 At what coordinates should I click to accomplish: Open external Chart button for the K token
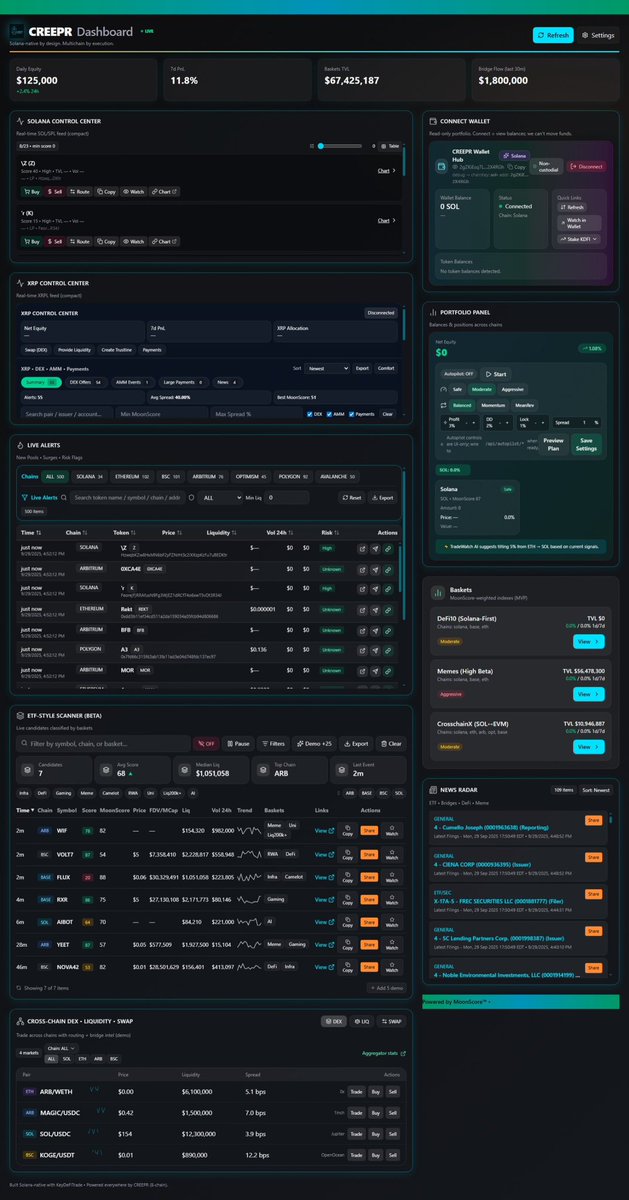point(163,241)
